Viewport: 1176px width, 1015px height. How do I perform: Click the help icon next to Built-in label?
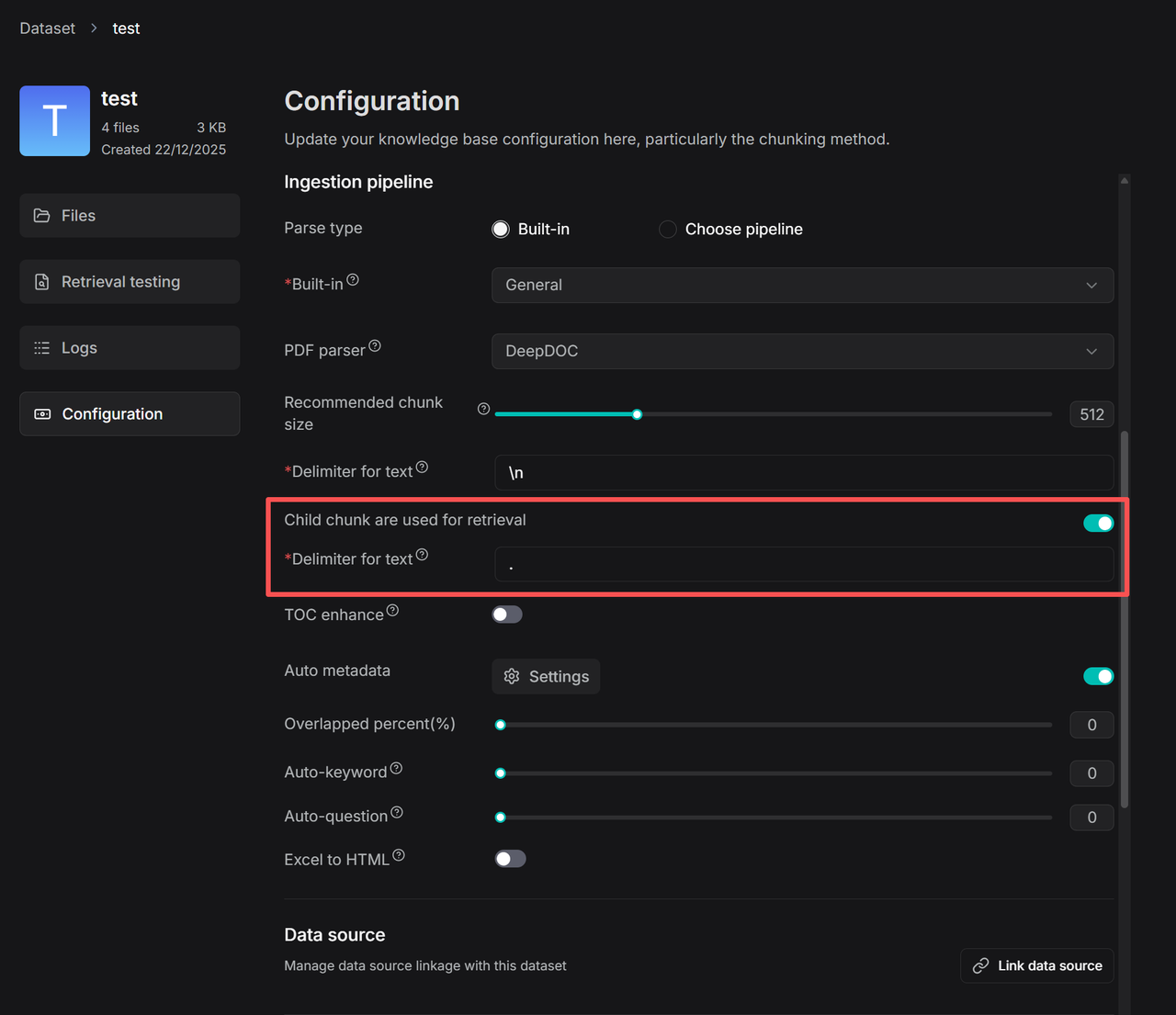353,280
